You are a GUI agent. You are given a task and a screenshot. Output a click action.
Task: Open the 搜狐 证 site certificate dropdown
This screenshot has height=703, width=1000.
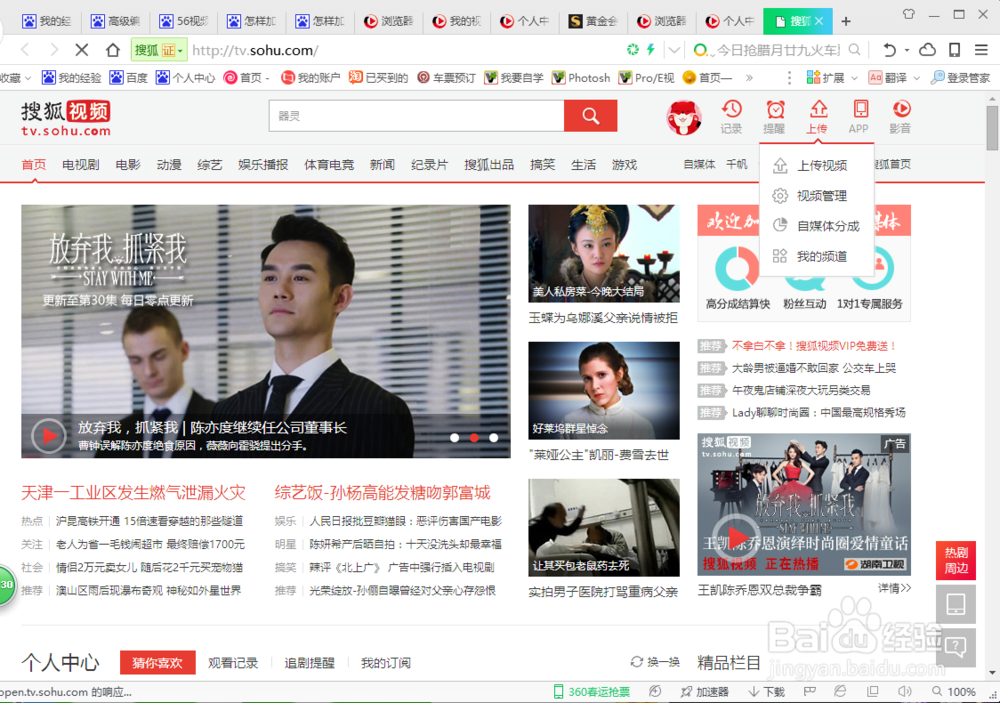coord(158,50)
